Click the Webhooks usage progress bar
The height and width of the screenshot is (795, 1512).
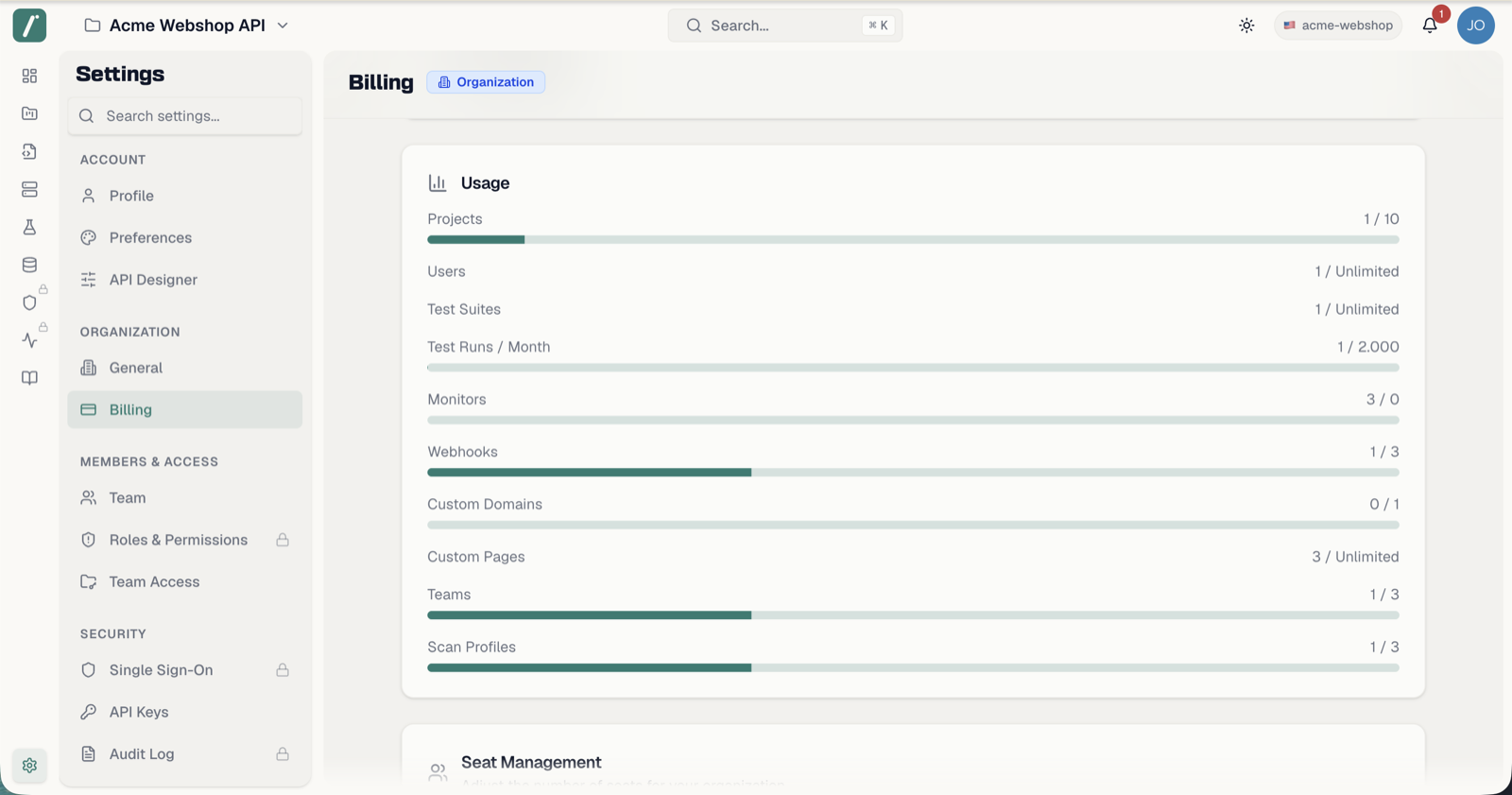[913, 473]
